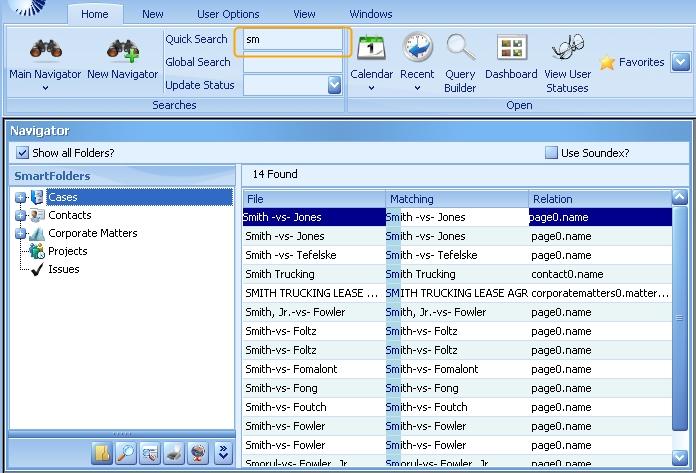The height and width of the screenshot is (473, 696).
Task: Select Smith, Jr.-vs- Fowler row
Action: [457, 312]
